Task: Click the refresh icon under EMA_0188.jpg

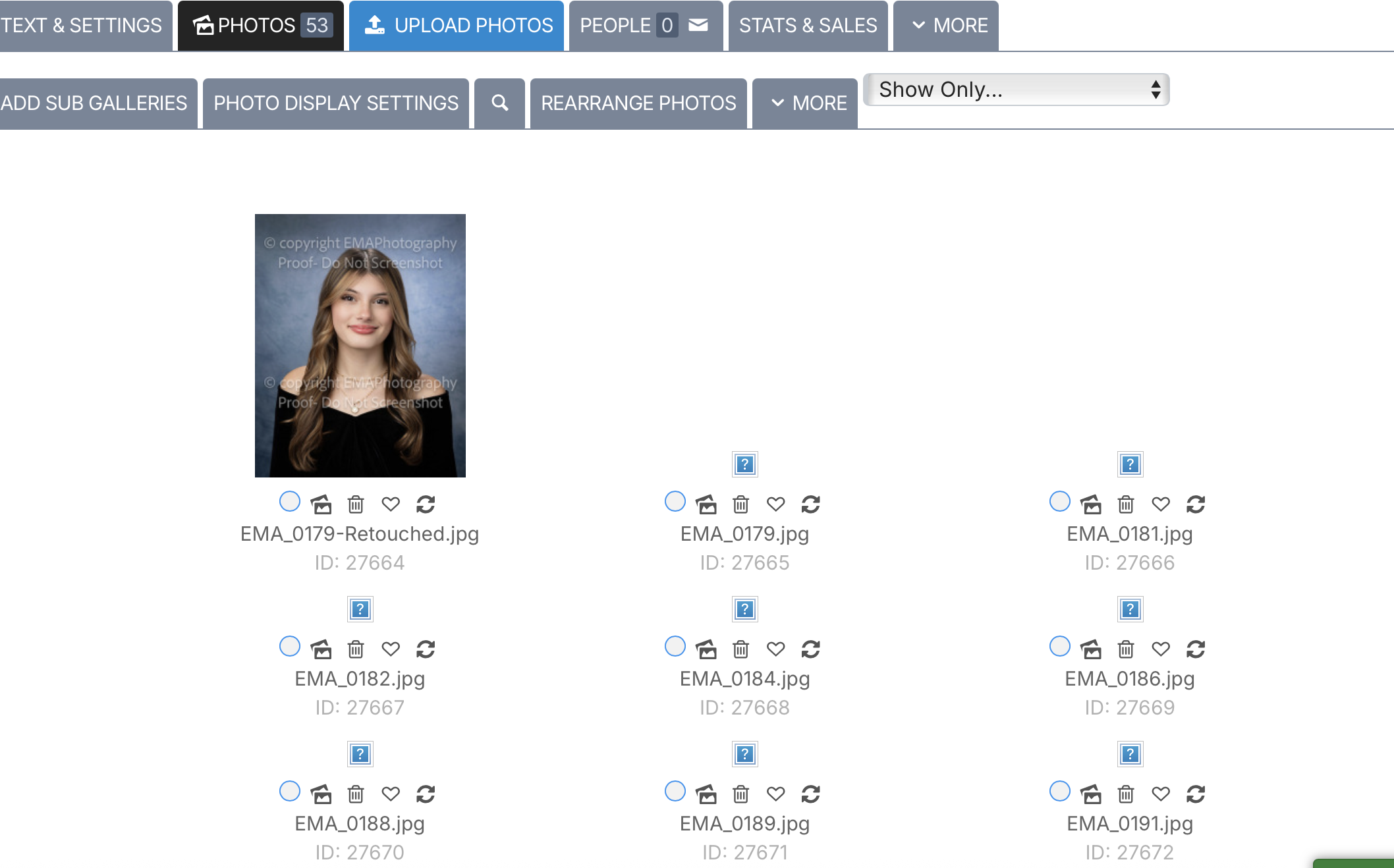Action: [426, 794]
